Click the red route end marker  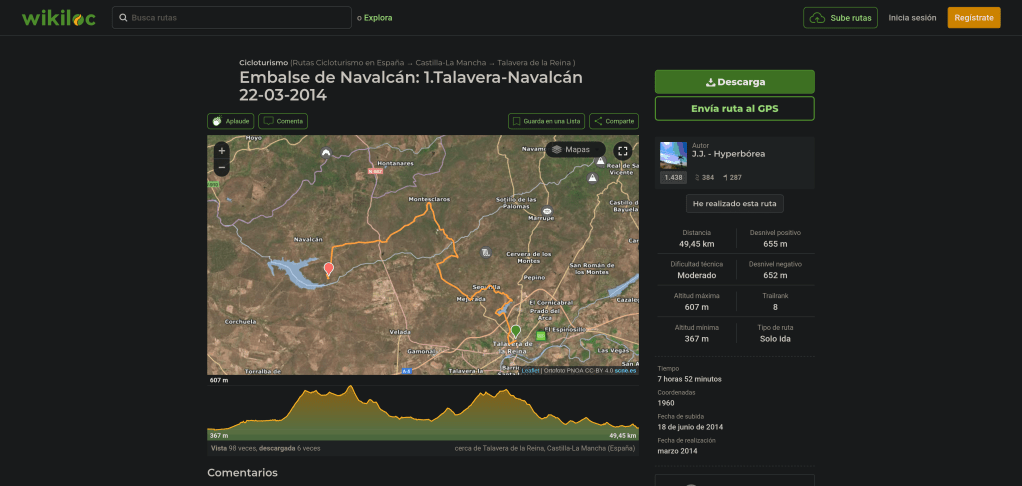point(328,268)
